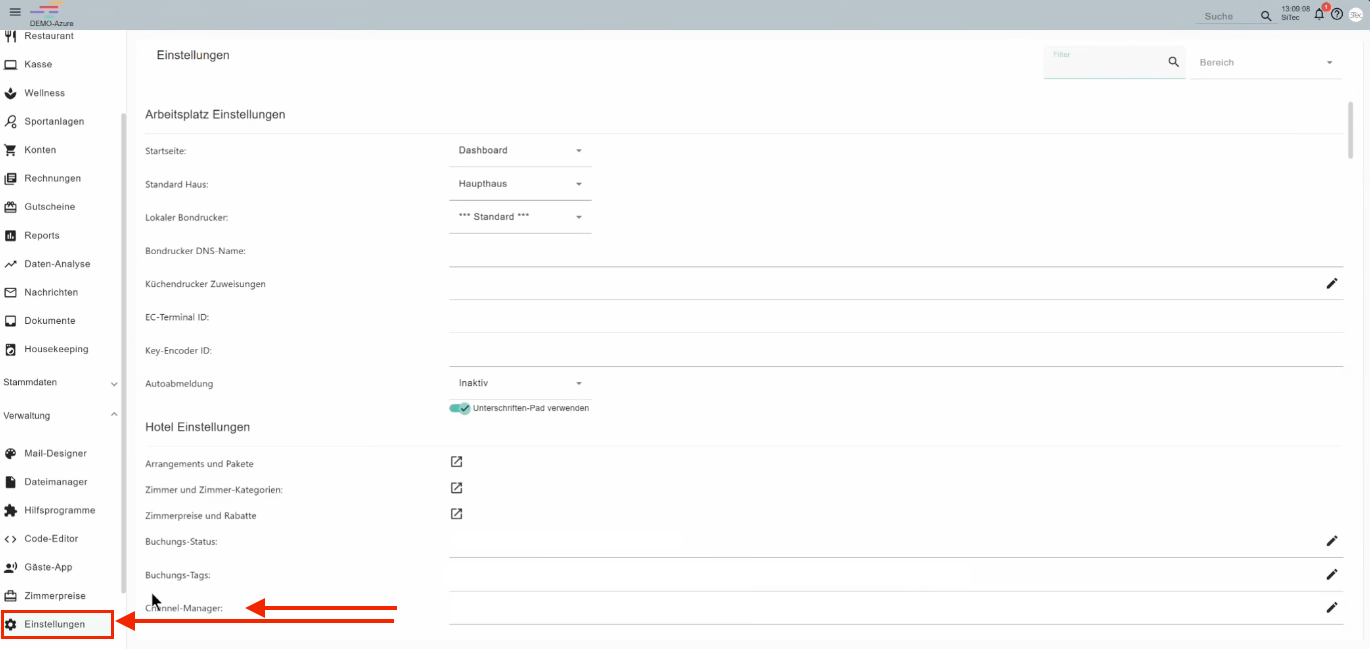Edit Küchendrucker Zuweisungen with pencil icon

[x=1331, y=284]
